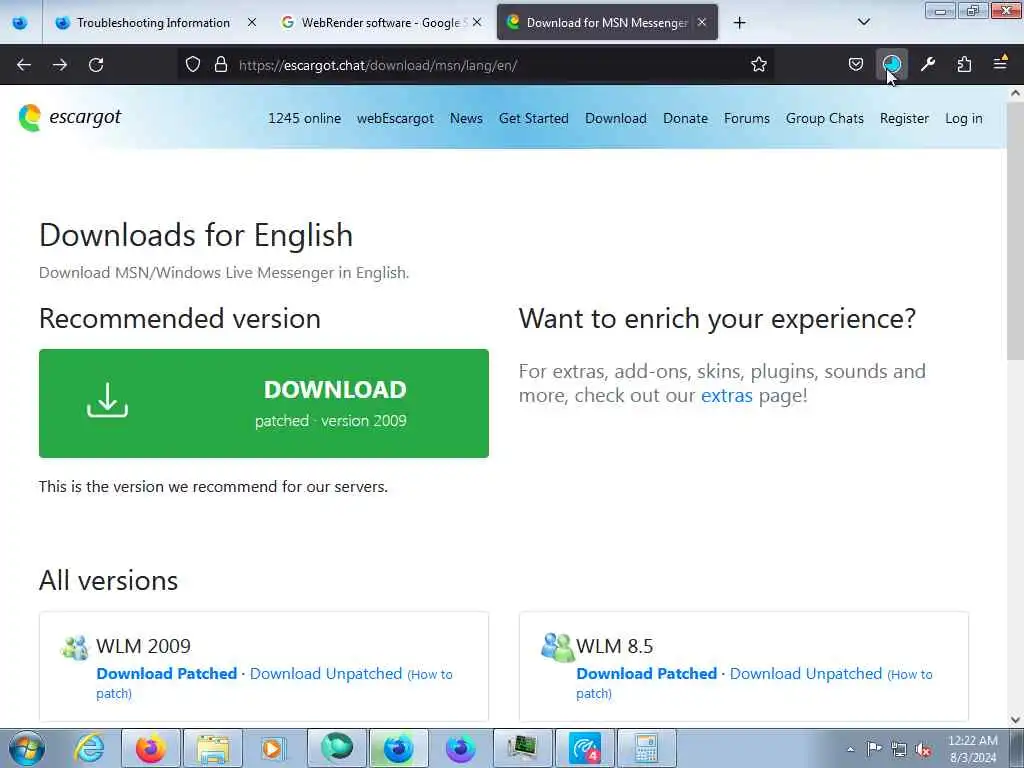Open the News navigation item
Screen dimensions: 1024x768
click(x=466, y=119)
